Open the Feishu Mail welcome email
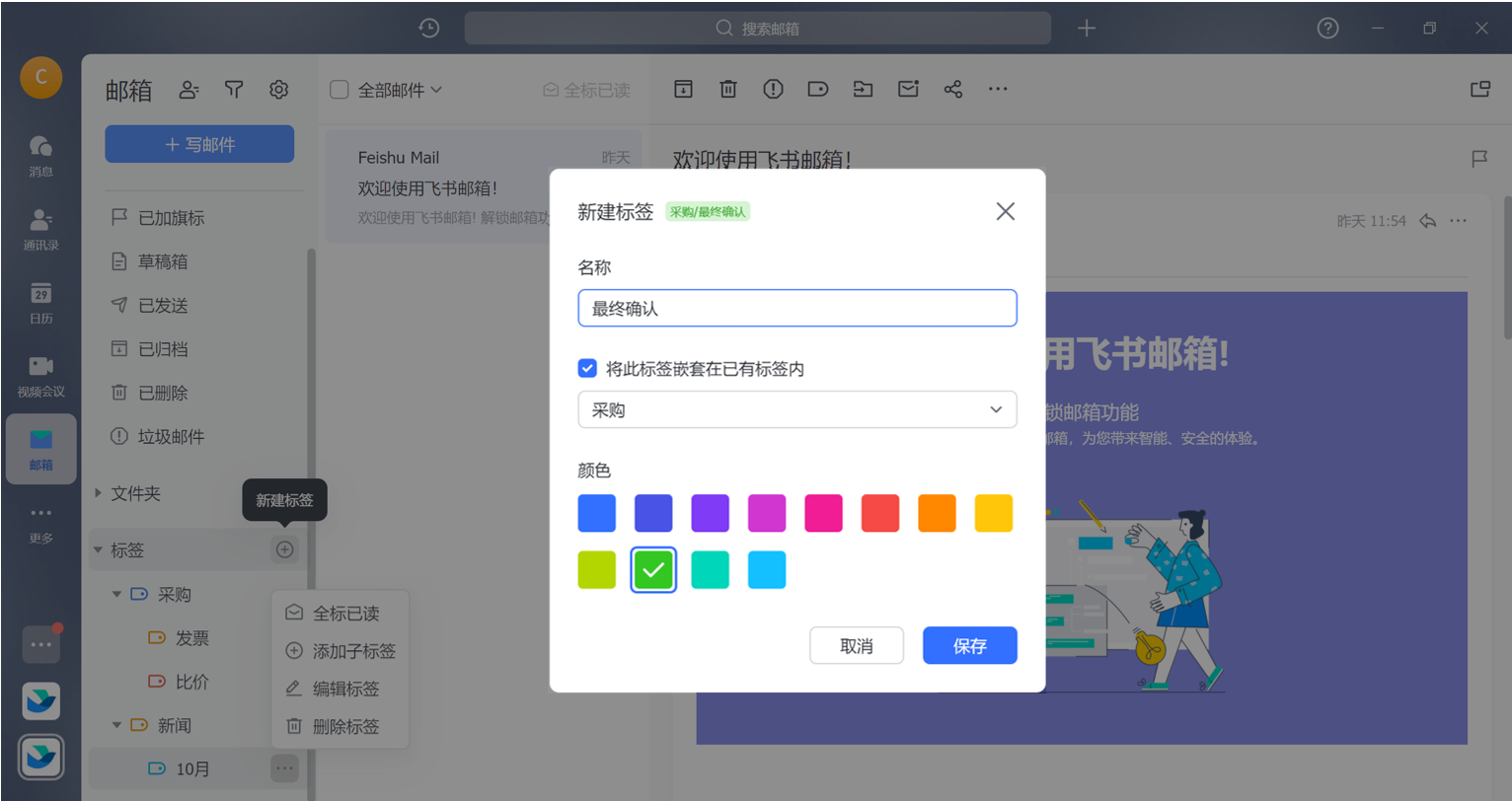1512x801 pixels. tap(484, 186)
